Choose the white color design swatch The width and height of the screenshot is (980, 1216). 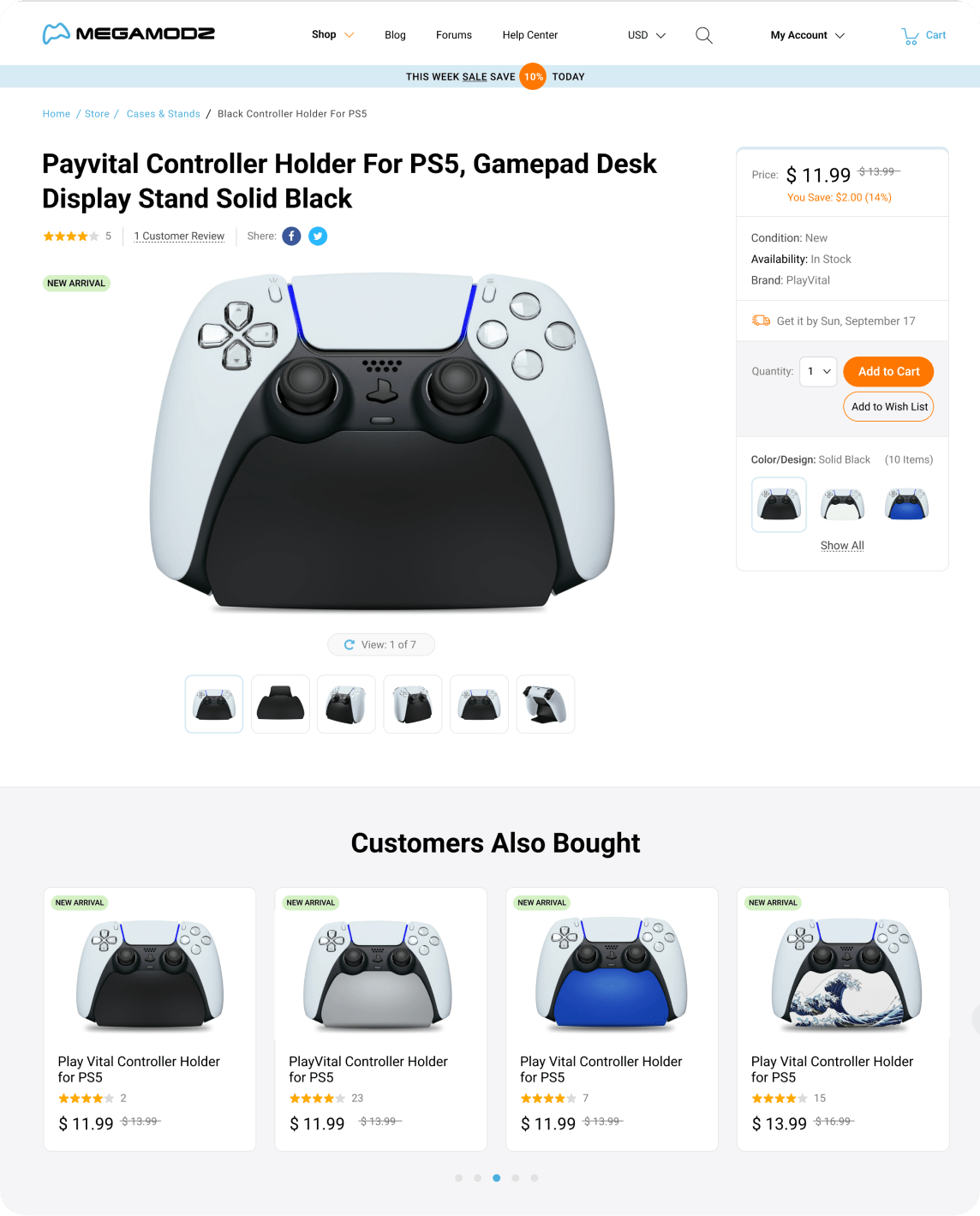click(x=842, y=505)
